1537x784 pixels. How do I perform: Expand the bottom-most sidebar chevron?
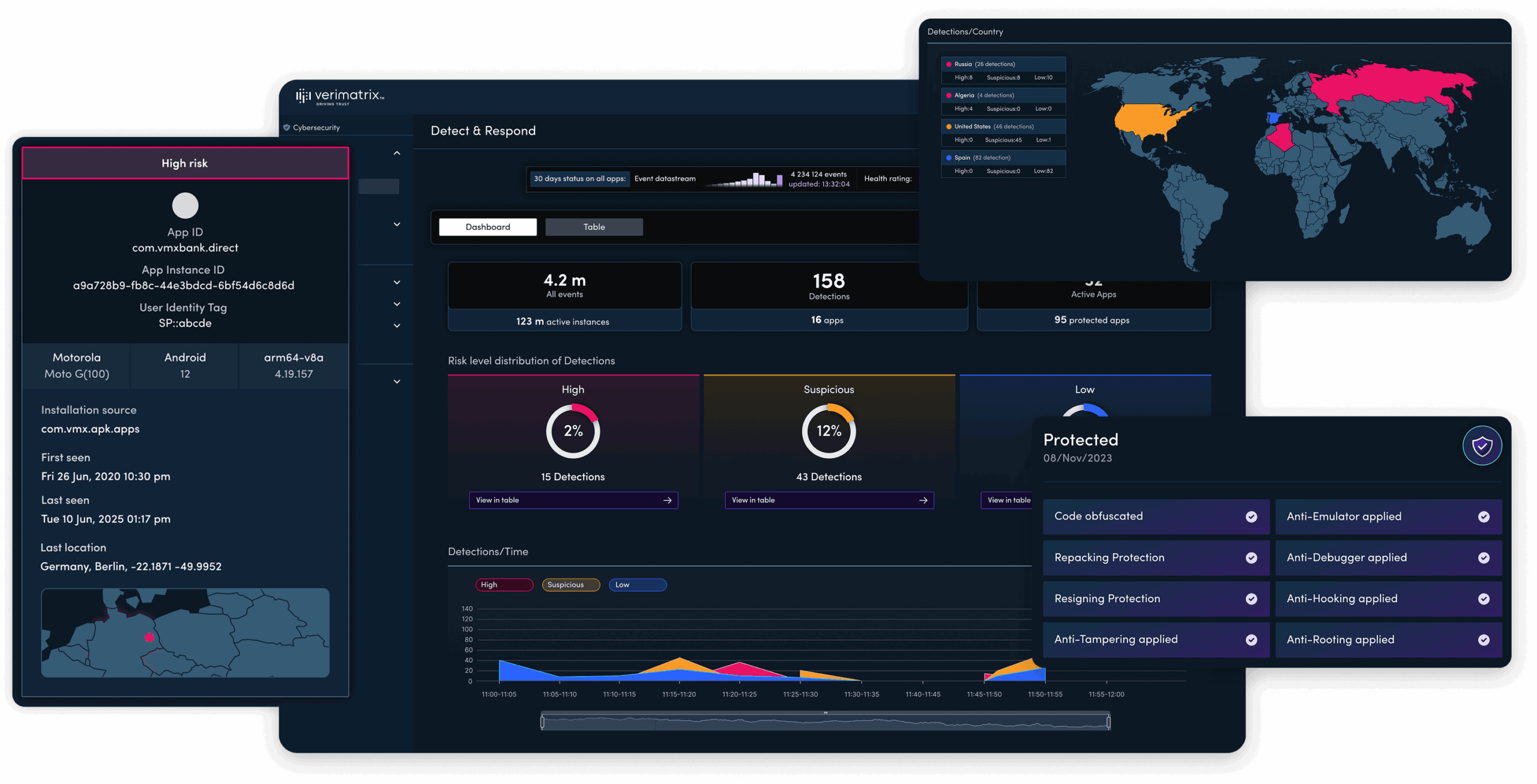click(397, 382)
